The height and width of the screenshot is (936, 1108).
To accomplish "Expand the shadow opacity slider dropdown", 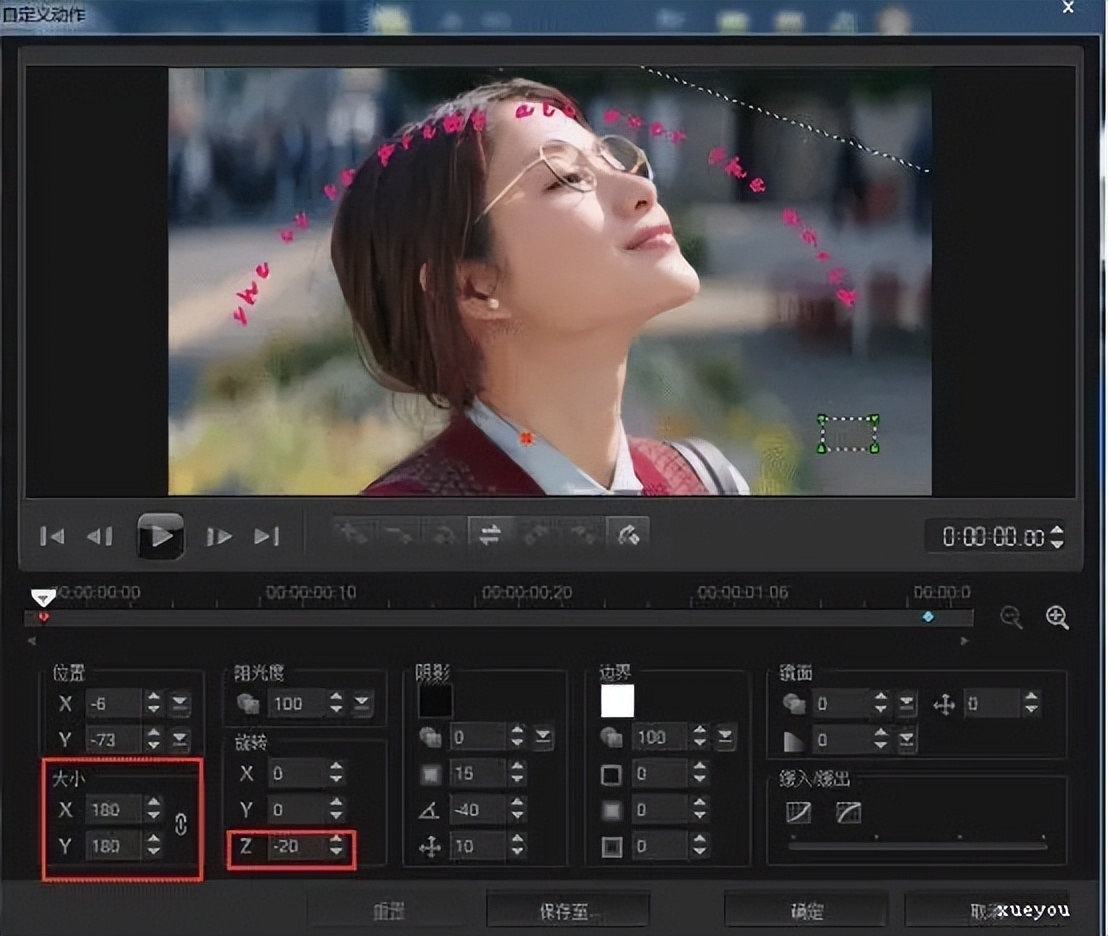I will click(543, 738).
